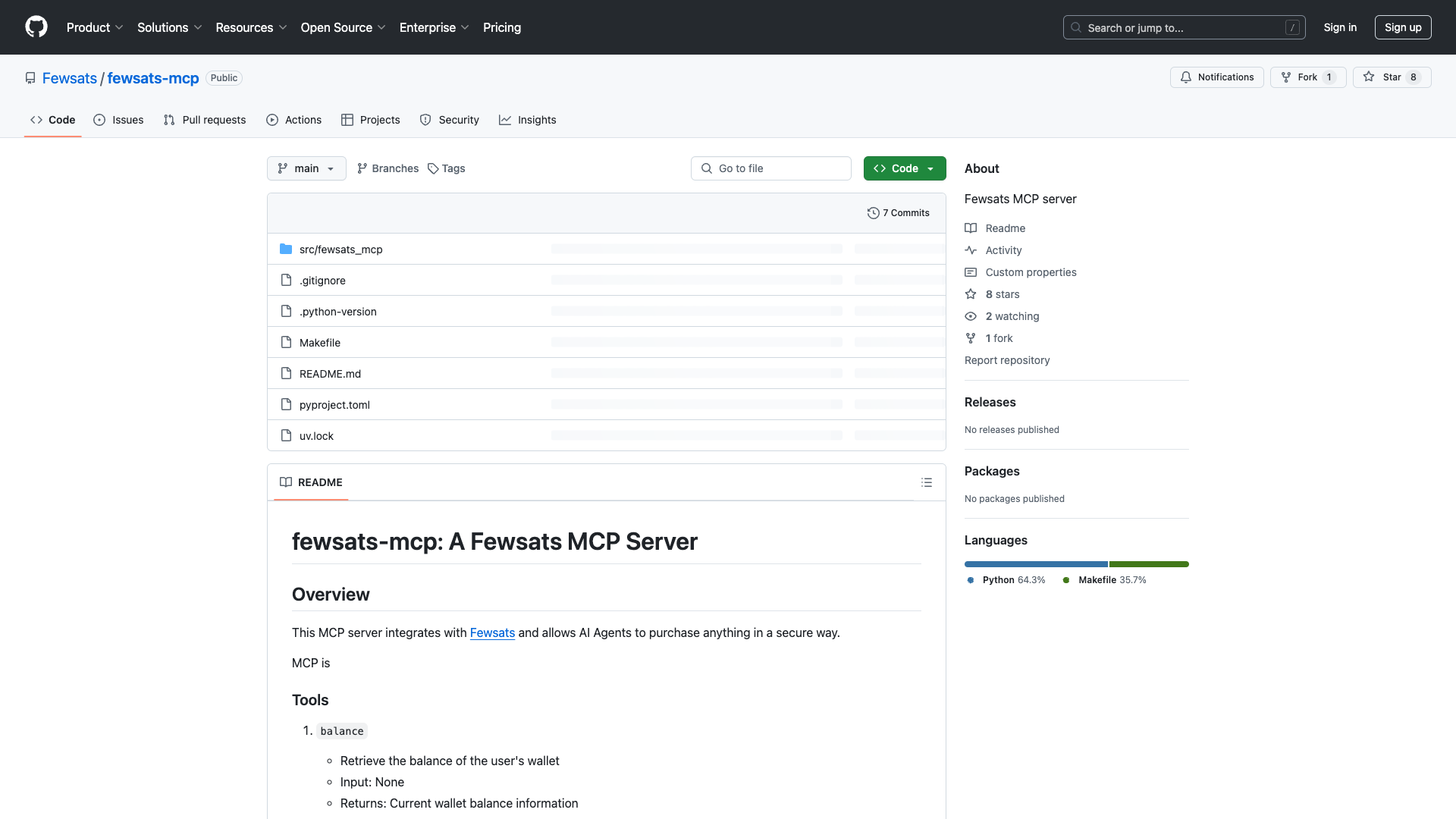Open the README outline list icon

tap(926, 482)
